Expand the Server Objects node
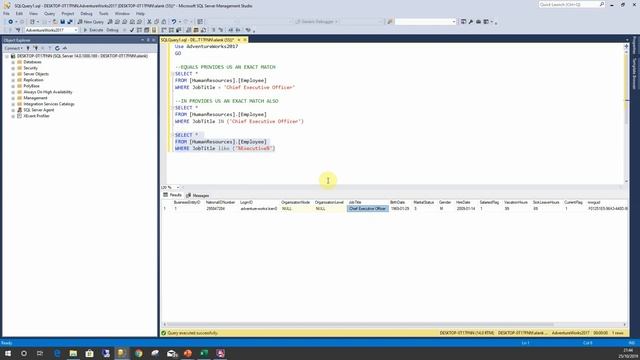Viewport: 640px width, 360px height. click(x=13, y=74)
